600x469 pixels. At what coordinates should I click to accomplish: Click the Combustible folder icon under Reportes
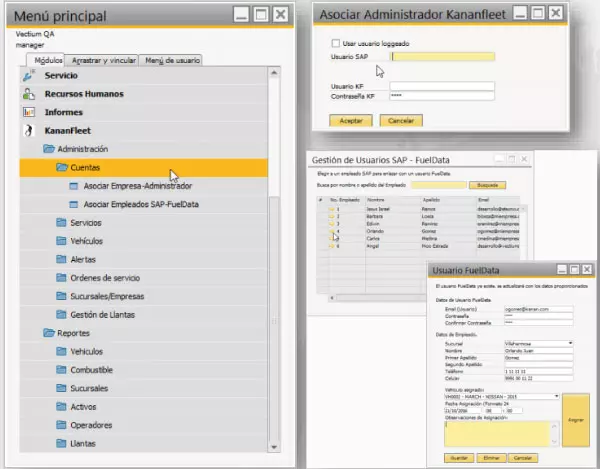tap(63, 370)
